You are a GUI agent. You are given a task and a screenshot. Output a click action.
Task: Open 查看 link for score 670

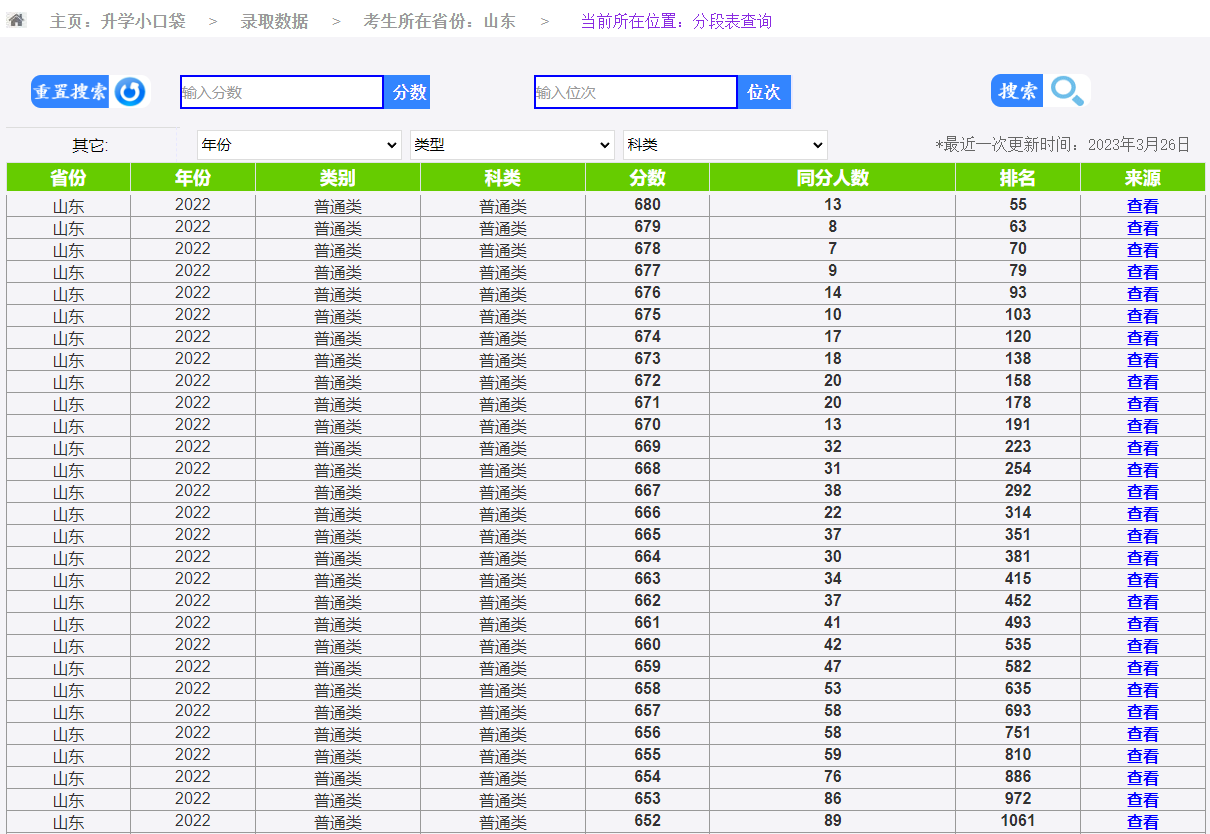[x=1142, y=426]
